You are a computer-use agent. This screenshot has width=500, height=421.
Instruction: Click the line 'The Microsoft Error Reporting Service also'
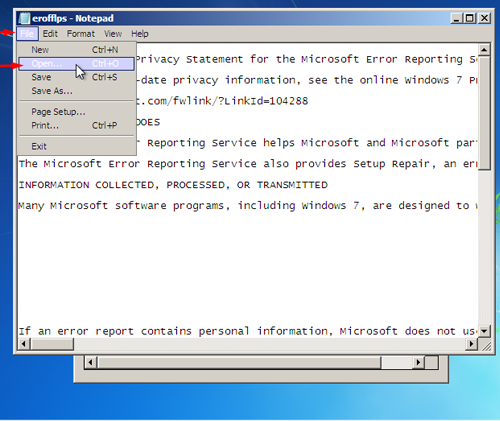[x=248, y=164]
